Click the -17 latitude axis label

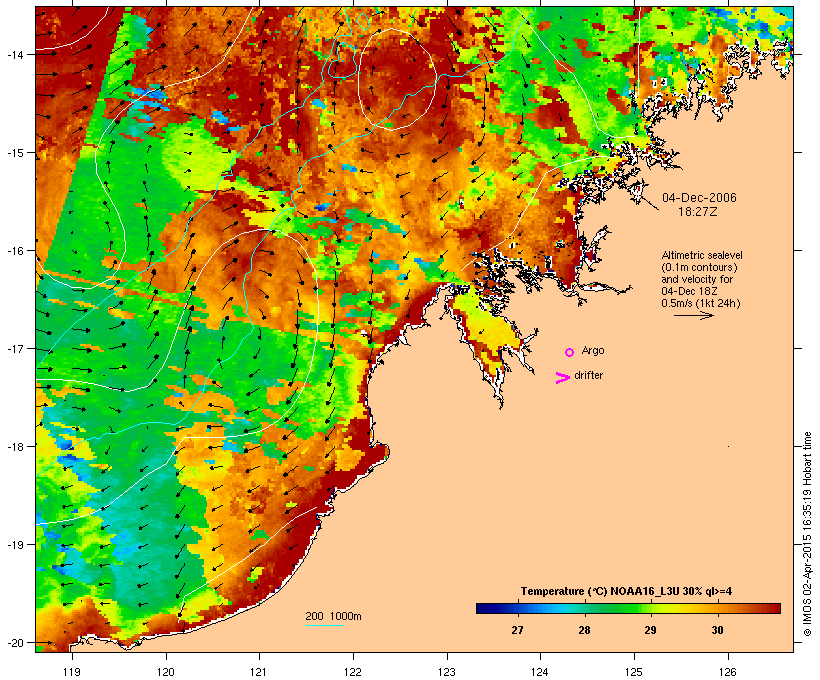pos(14,348)
